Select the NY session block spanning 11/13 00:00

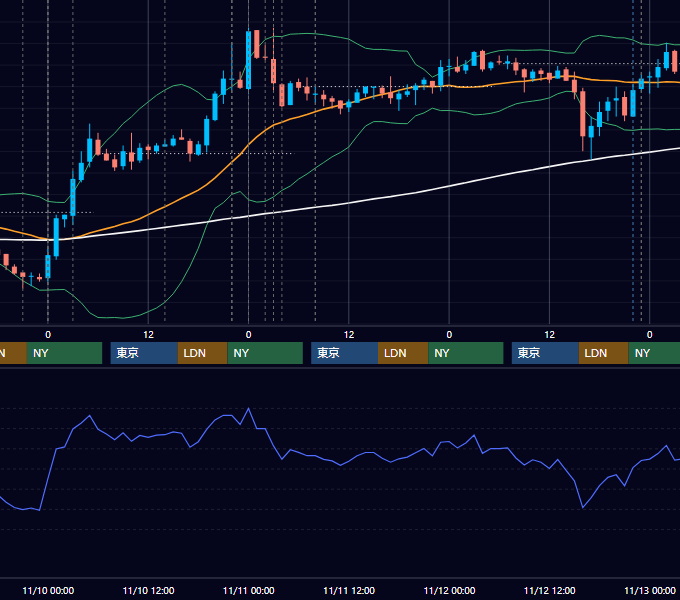click(x=654, y=353)
